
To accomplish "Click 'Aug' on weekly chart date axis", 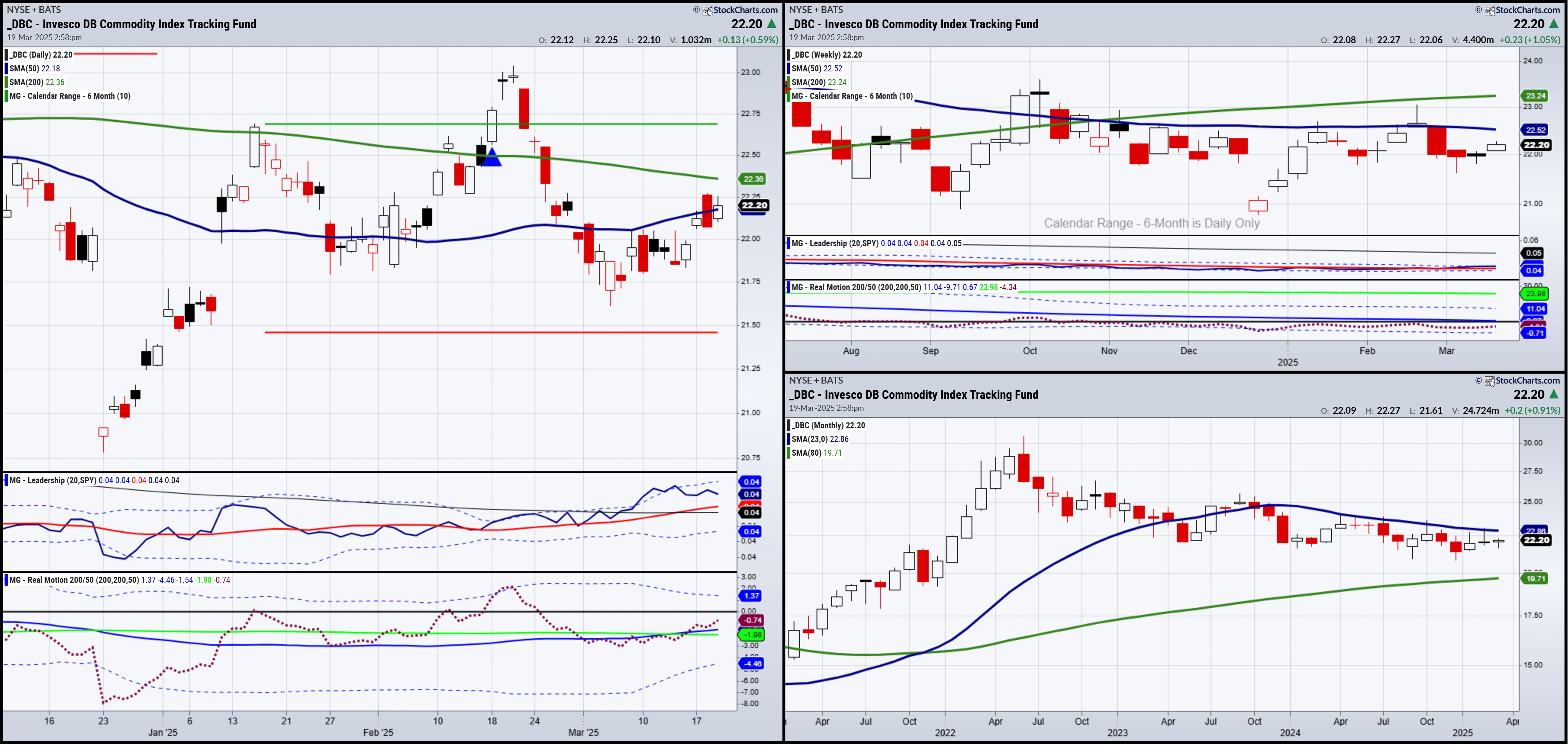I will click(x=851, y=351).
